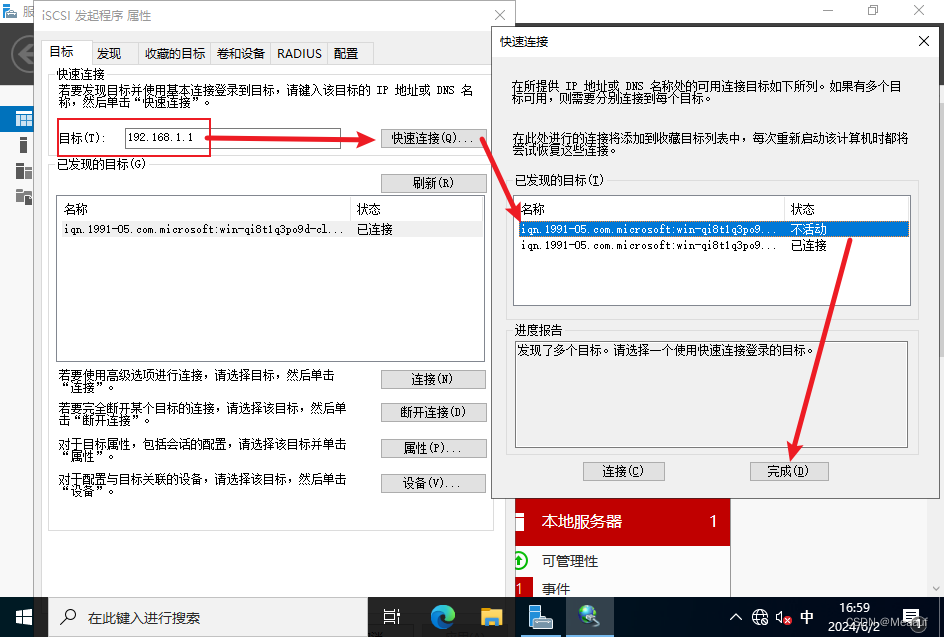This screenshot has width=944, height=637.
Task: Click the 连接(N) button
Action: tap(433, 379)
